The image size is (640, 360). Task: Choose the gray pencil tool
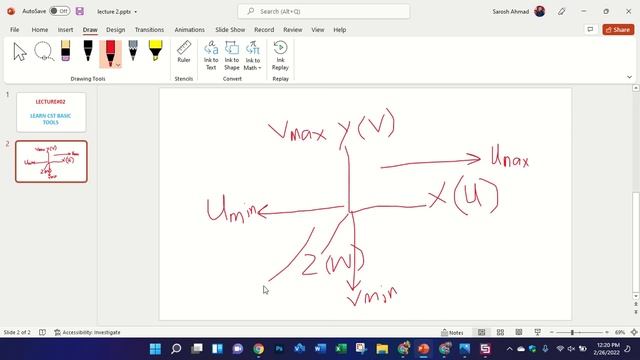tap(133, 51)
